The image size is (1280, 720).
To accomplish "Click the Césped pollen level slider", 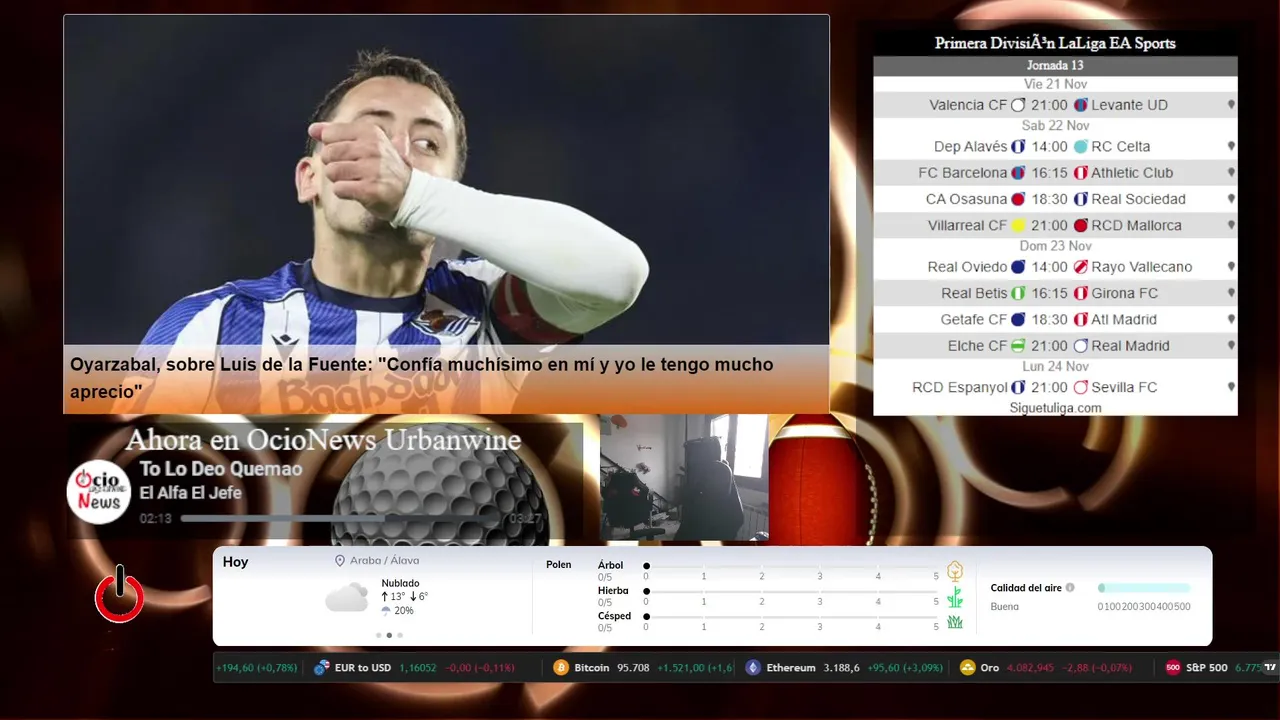I will pos(791,616).
